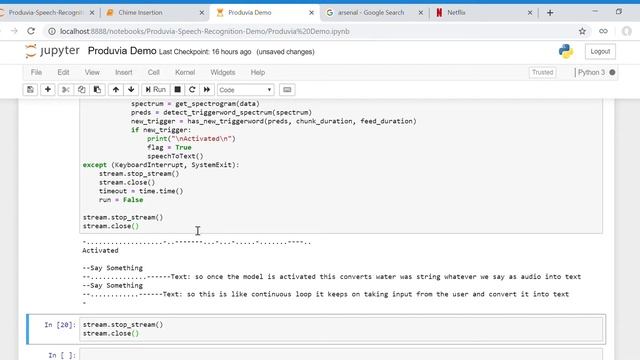Click 'run = False' code line
This screenshot has width=640, height=360.
pyautogui.click(x=121, y=200)
